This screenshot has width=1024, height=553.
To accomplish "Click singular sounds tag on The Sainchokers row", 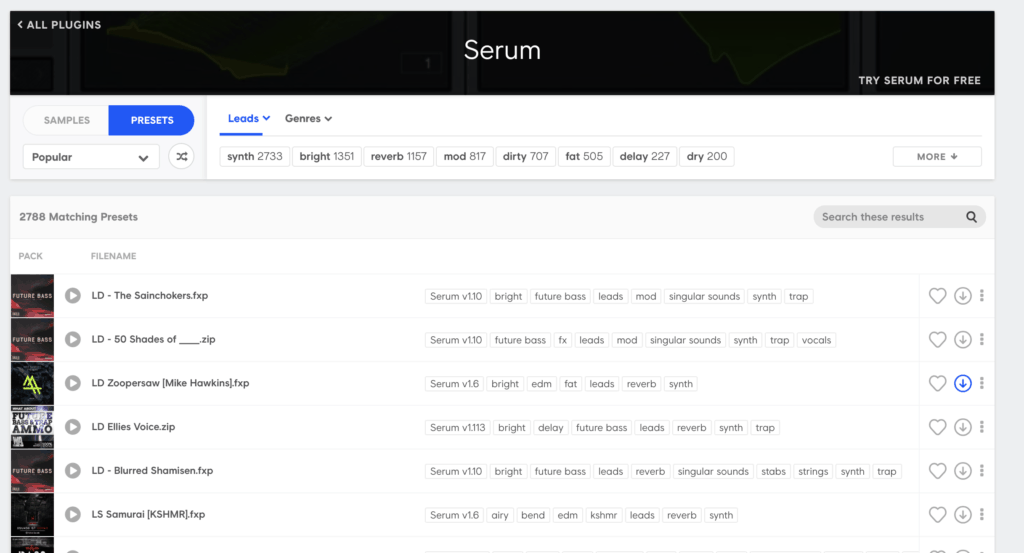I will [x=704, y=296].
